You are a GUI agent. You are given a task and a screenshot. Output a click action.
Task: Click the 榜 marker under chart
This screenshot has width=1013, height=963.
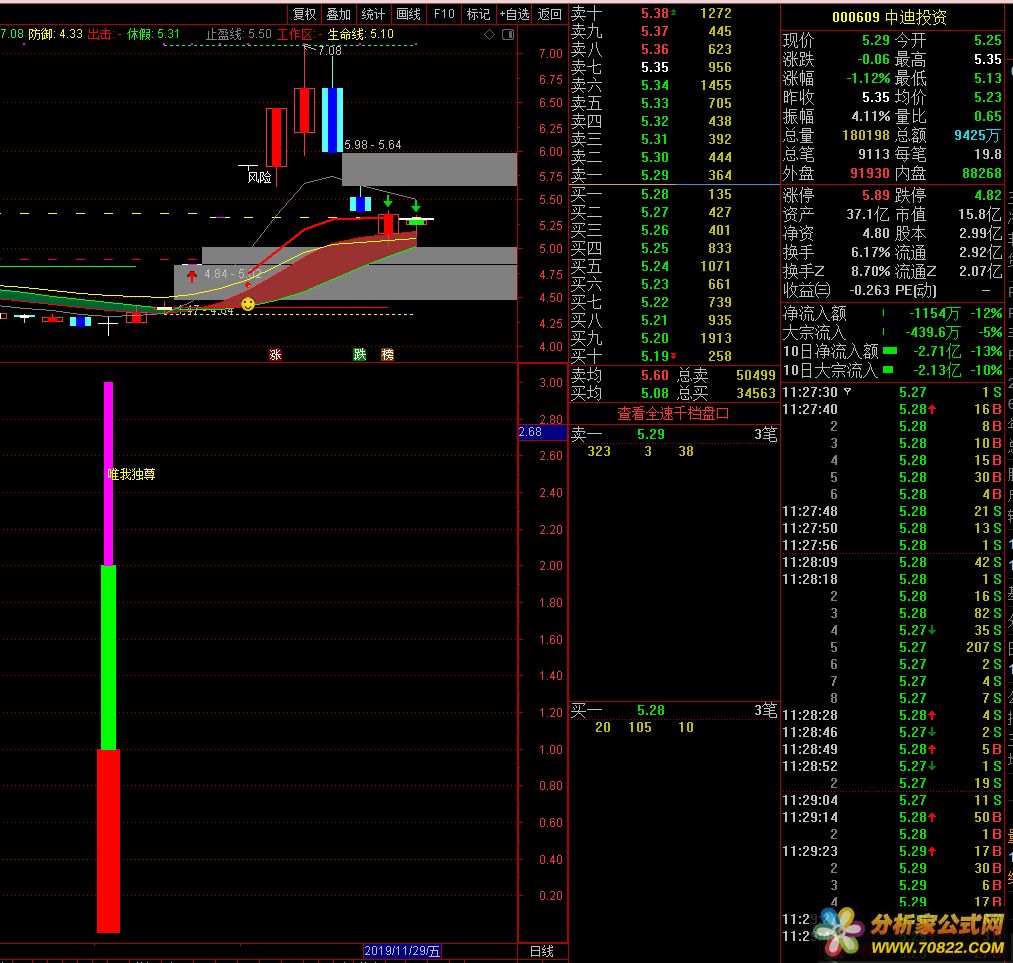(x=388, y=354)
